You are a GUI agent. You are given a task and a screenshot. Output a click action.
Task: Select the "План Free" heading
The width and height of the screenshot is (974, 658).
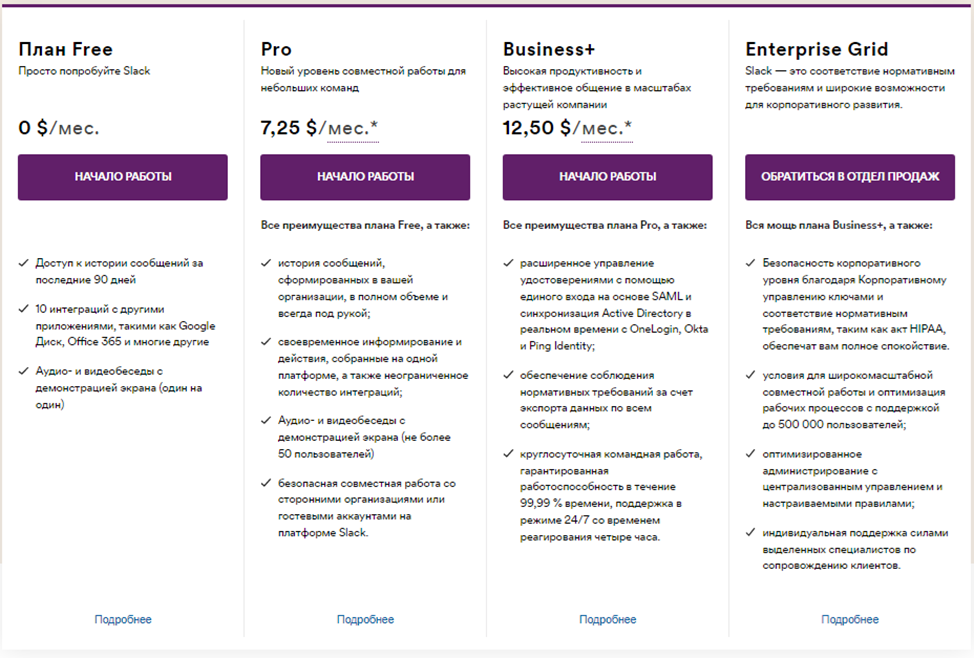tap(65, 49)
